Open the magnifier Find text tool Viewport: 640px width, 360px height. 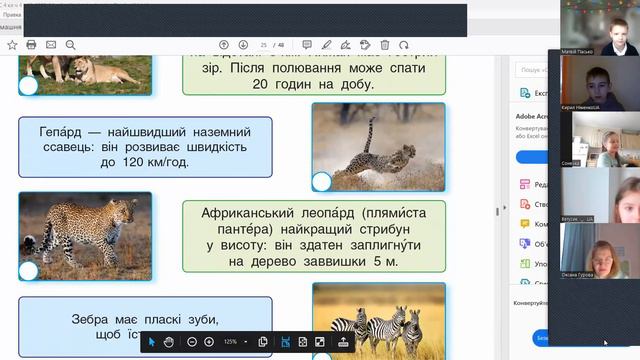point(71,45)
